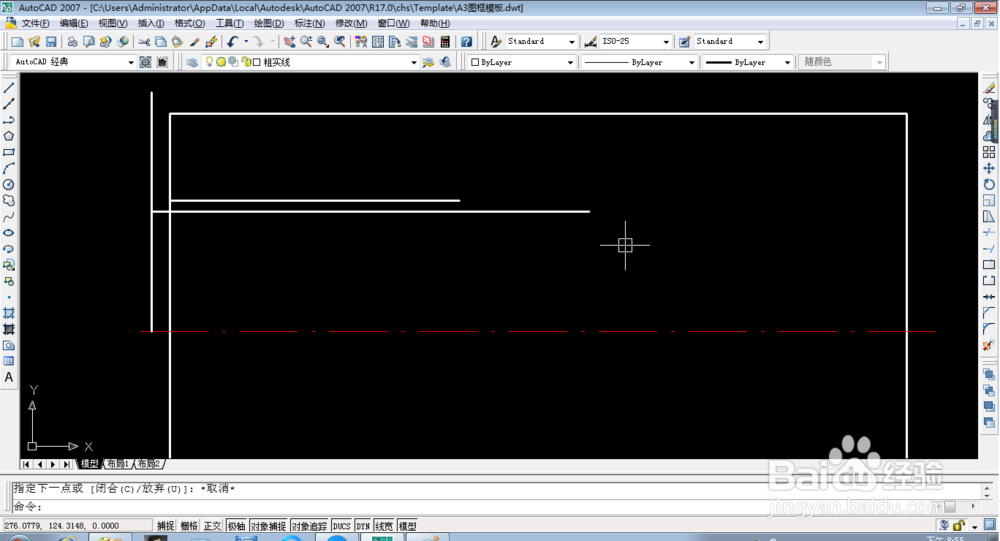Select the Rotate tool in Modify toolbar
This screenshot has width=1000, height=541.
tap(989, 184)
